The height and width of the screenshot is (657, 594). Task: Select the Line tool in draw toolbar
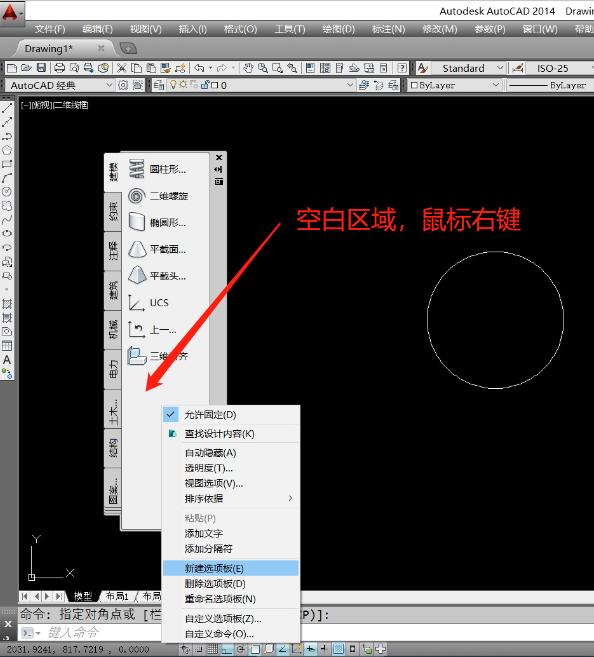tap(7, 108)
